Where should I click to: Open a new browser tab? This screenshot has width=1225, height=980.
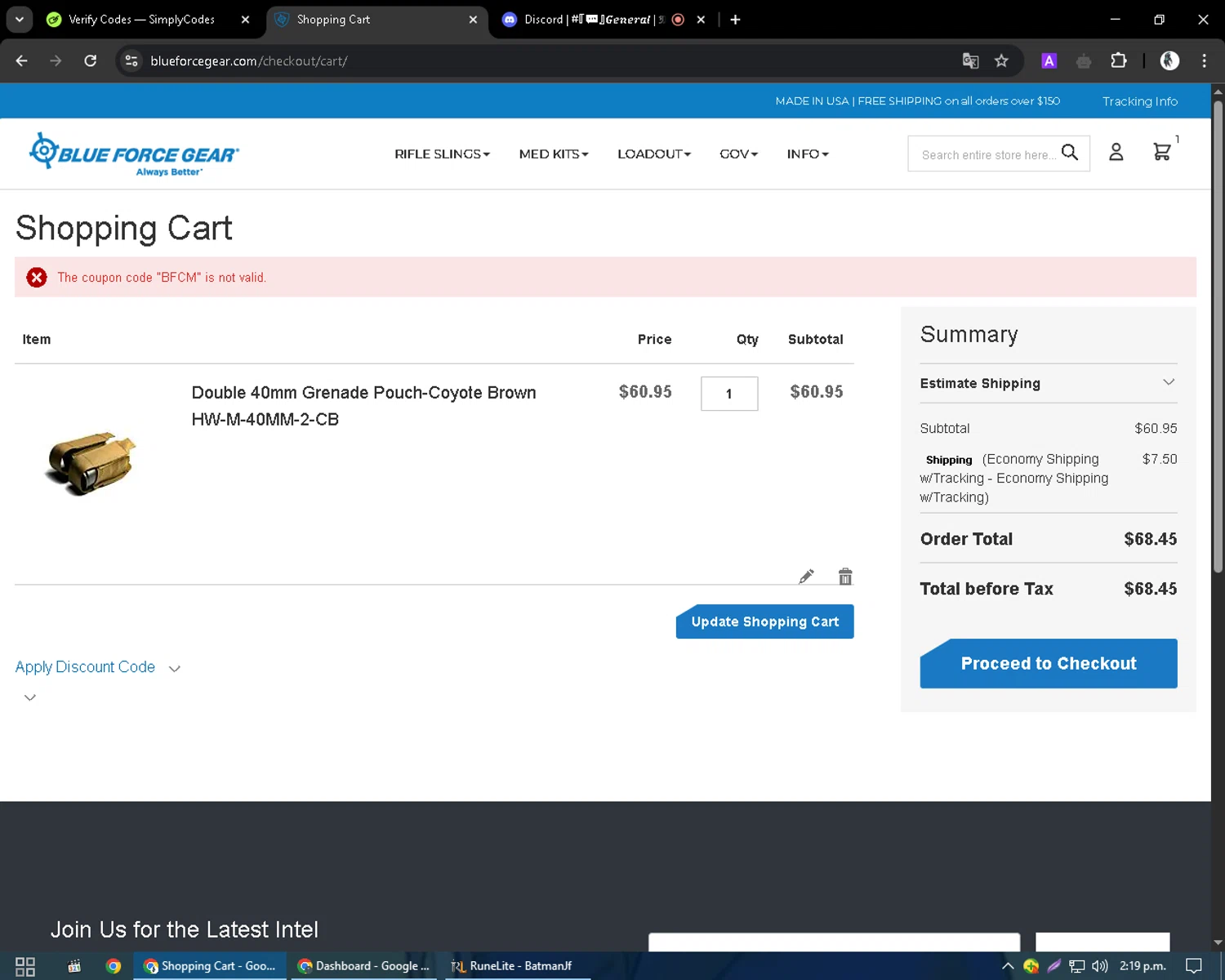click(x=735, y=20)
